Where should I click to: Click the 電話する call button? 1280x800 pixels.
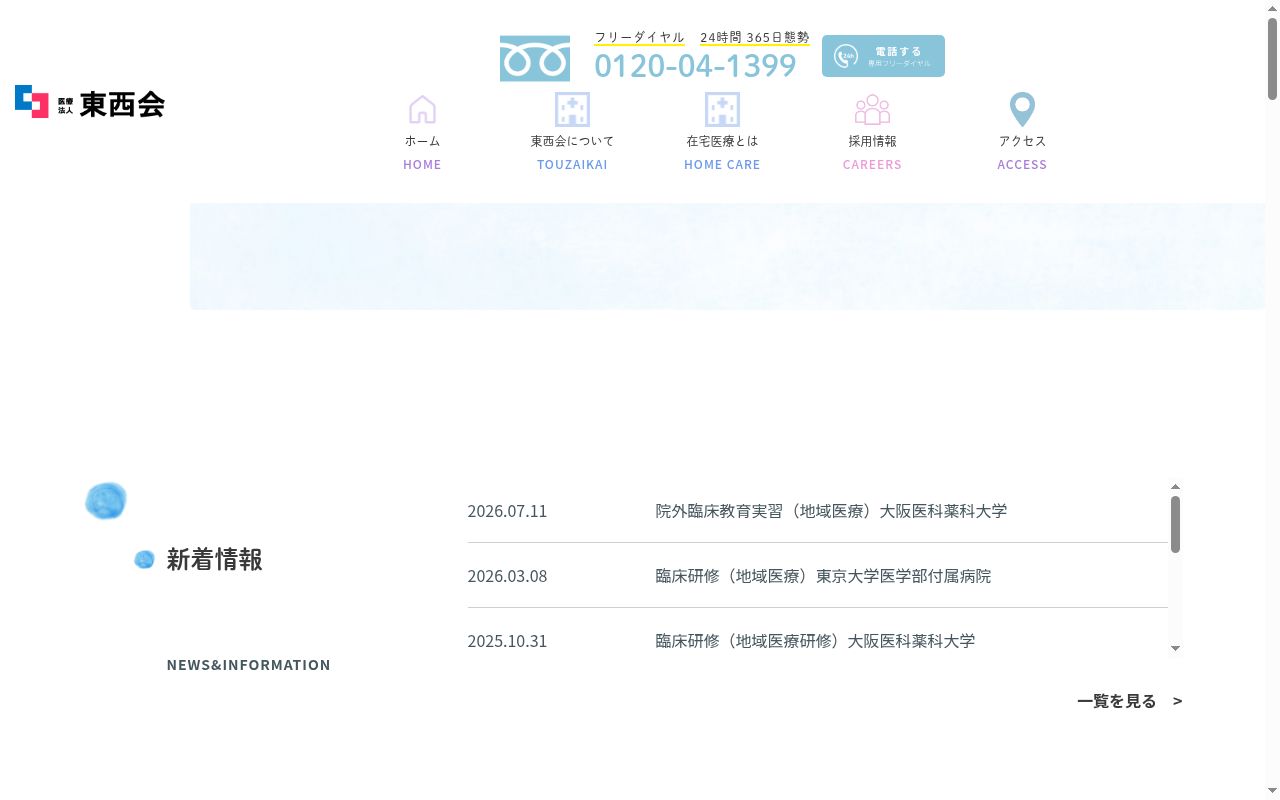[883, 56]
